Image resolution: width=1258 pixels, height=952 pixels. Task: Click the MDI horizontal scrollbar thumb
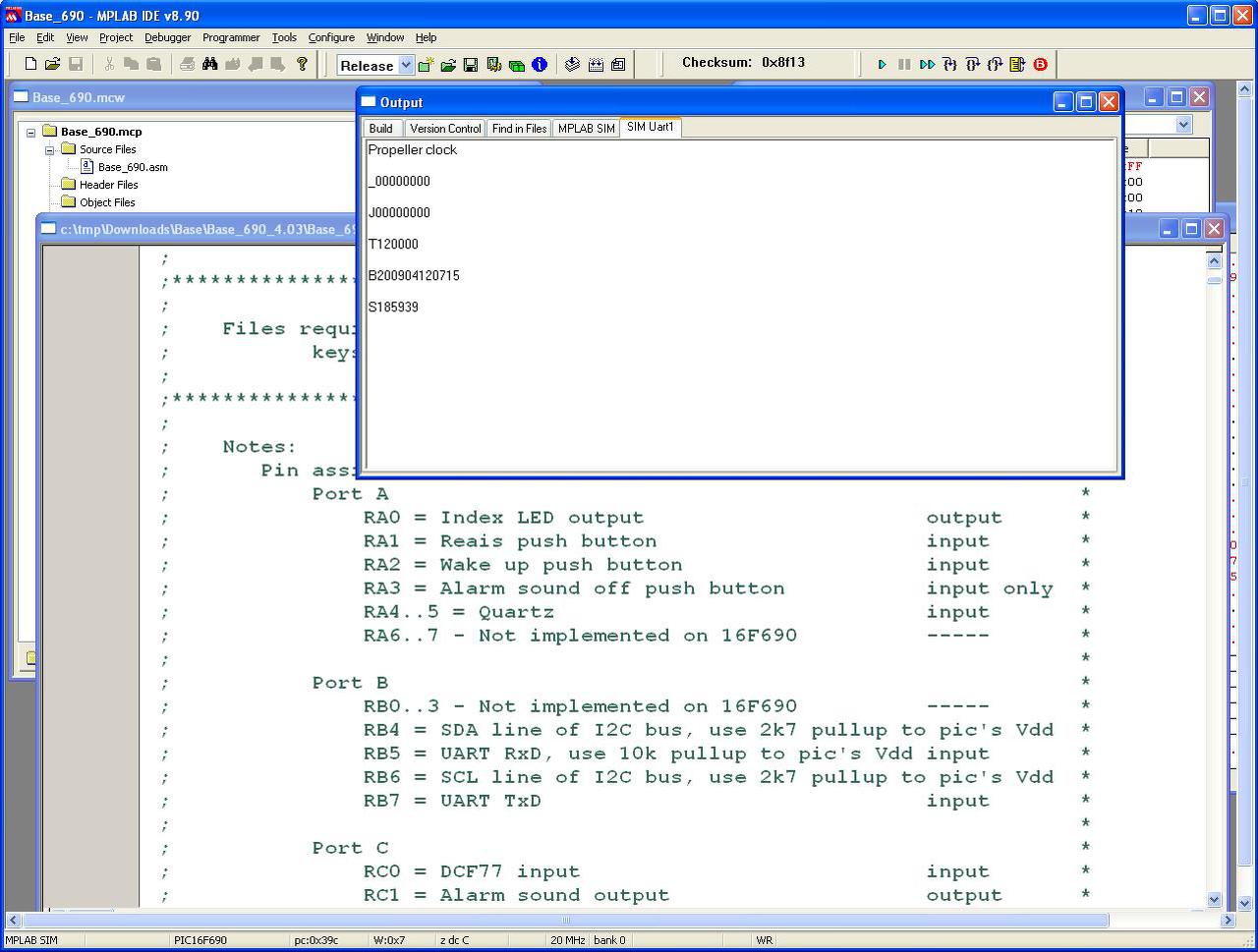pyautogui.click(x=566, y=921)
